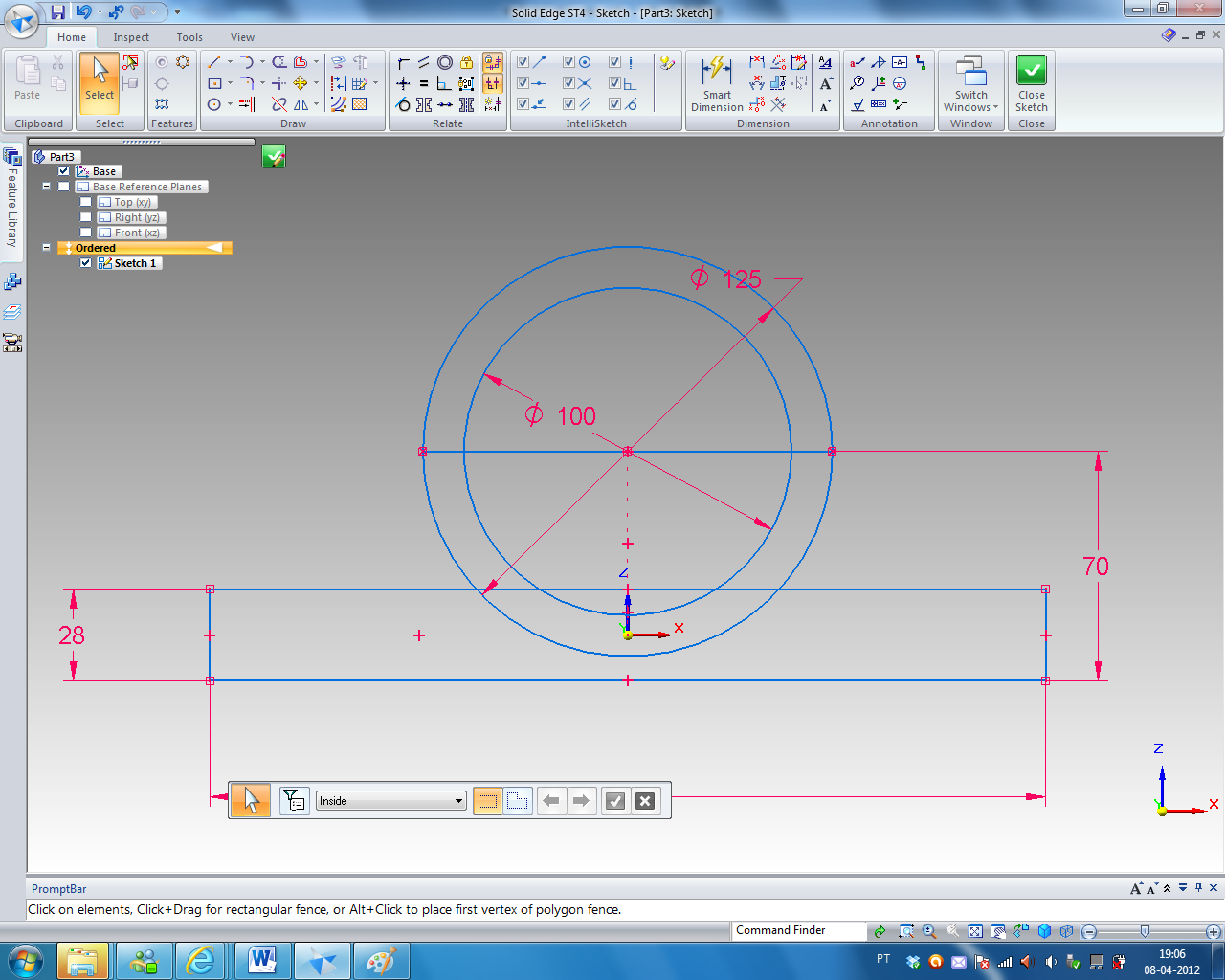Toggle the Top (xy) plane checkbox
The width and height of the screenshot is (1225, 980).
coord(86,202)
